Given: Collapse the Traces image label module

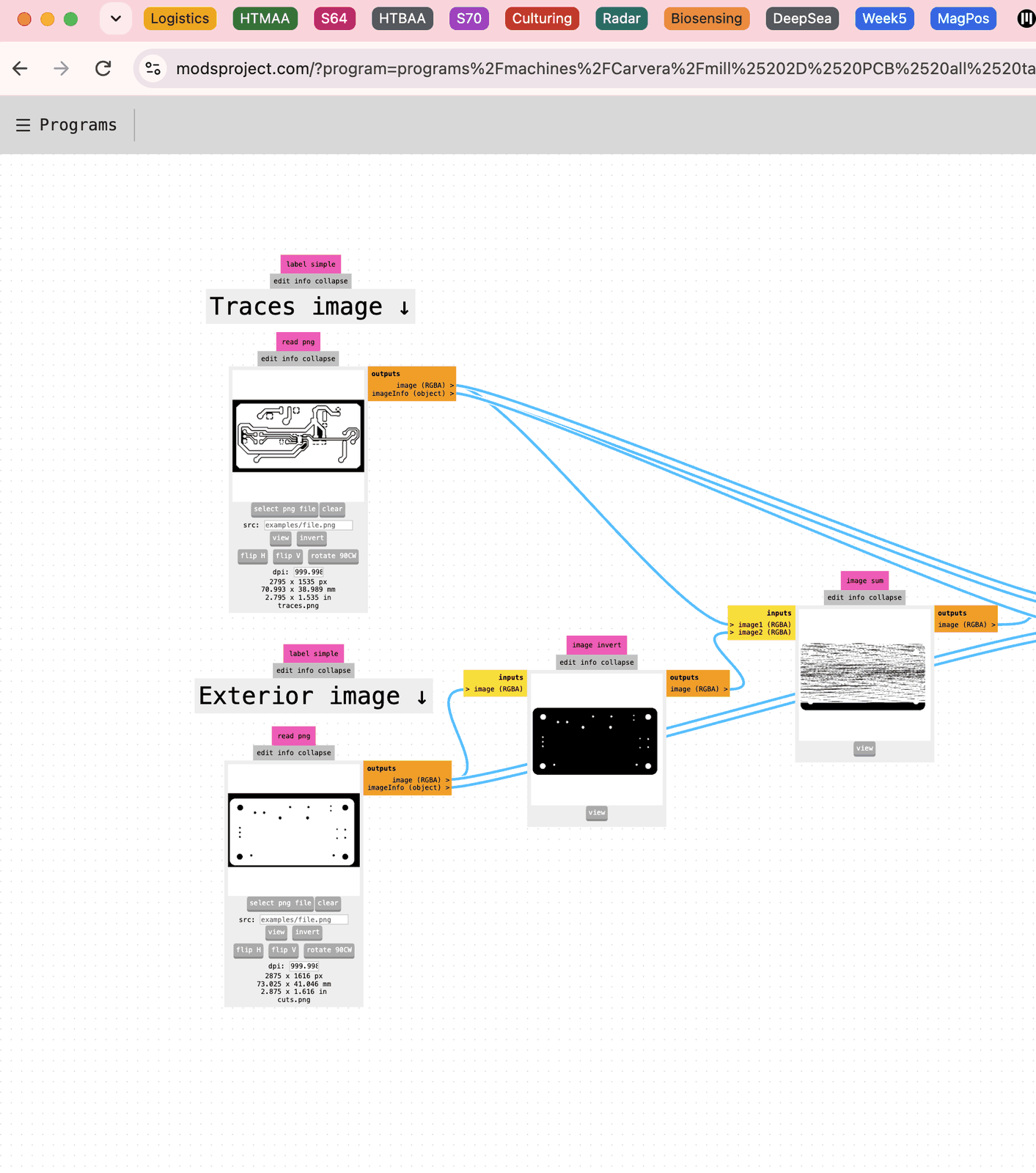Looking at the screenshot, I should tap(331, 281).
